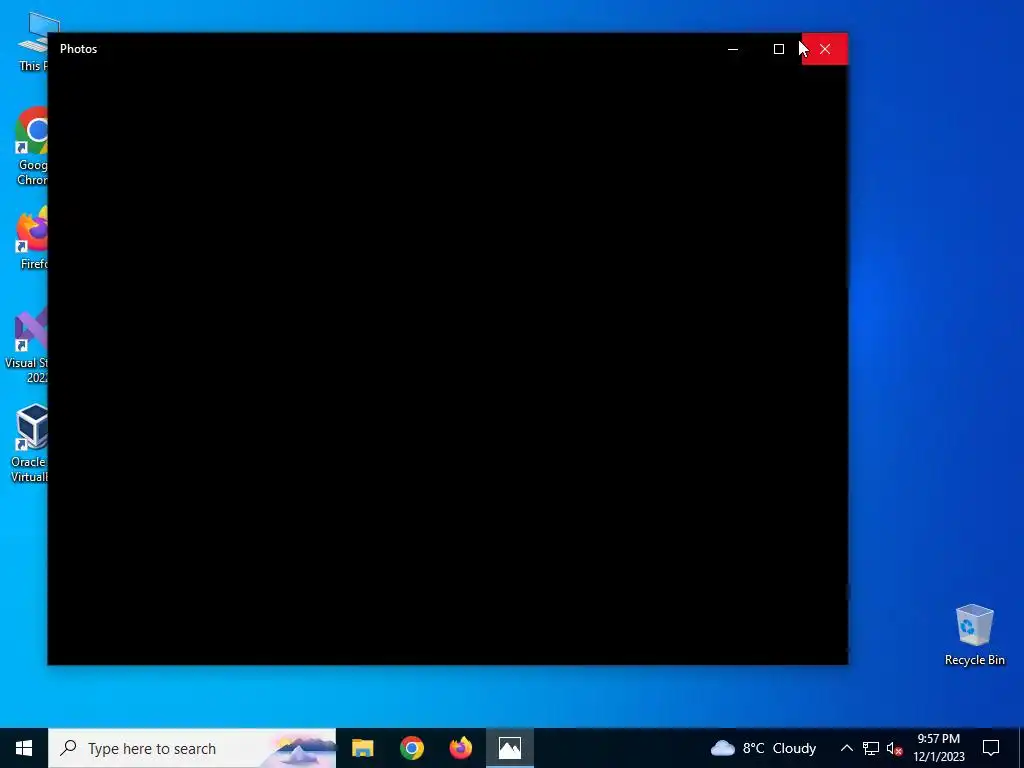The height and width of the screenshot is (768, 1024).
Task: Launch Firefox from the taskbar
Action: click(460, 748)
